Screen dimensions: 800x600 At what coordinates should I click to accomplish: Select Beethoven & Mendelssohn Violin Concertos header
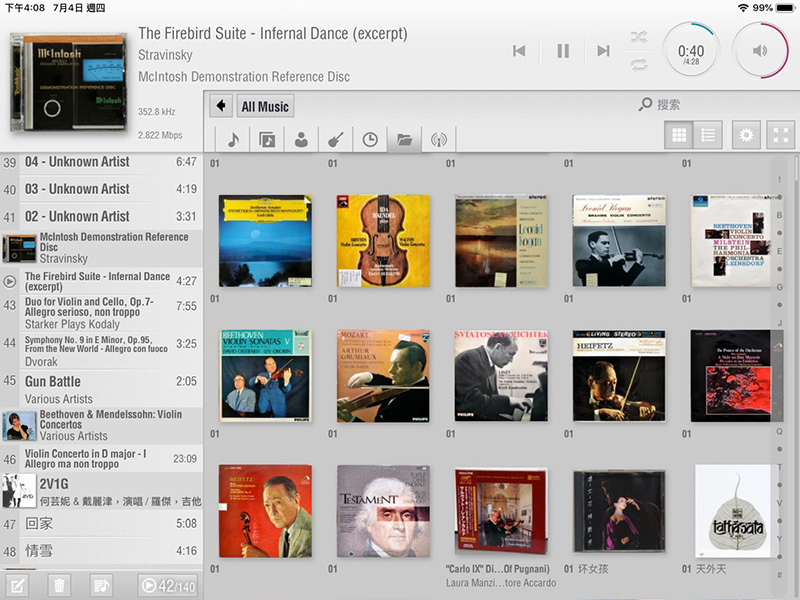[101, 426]
